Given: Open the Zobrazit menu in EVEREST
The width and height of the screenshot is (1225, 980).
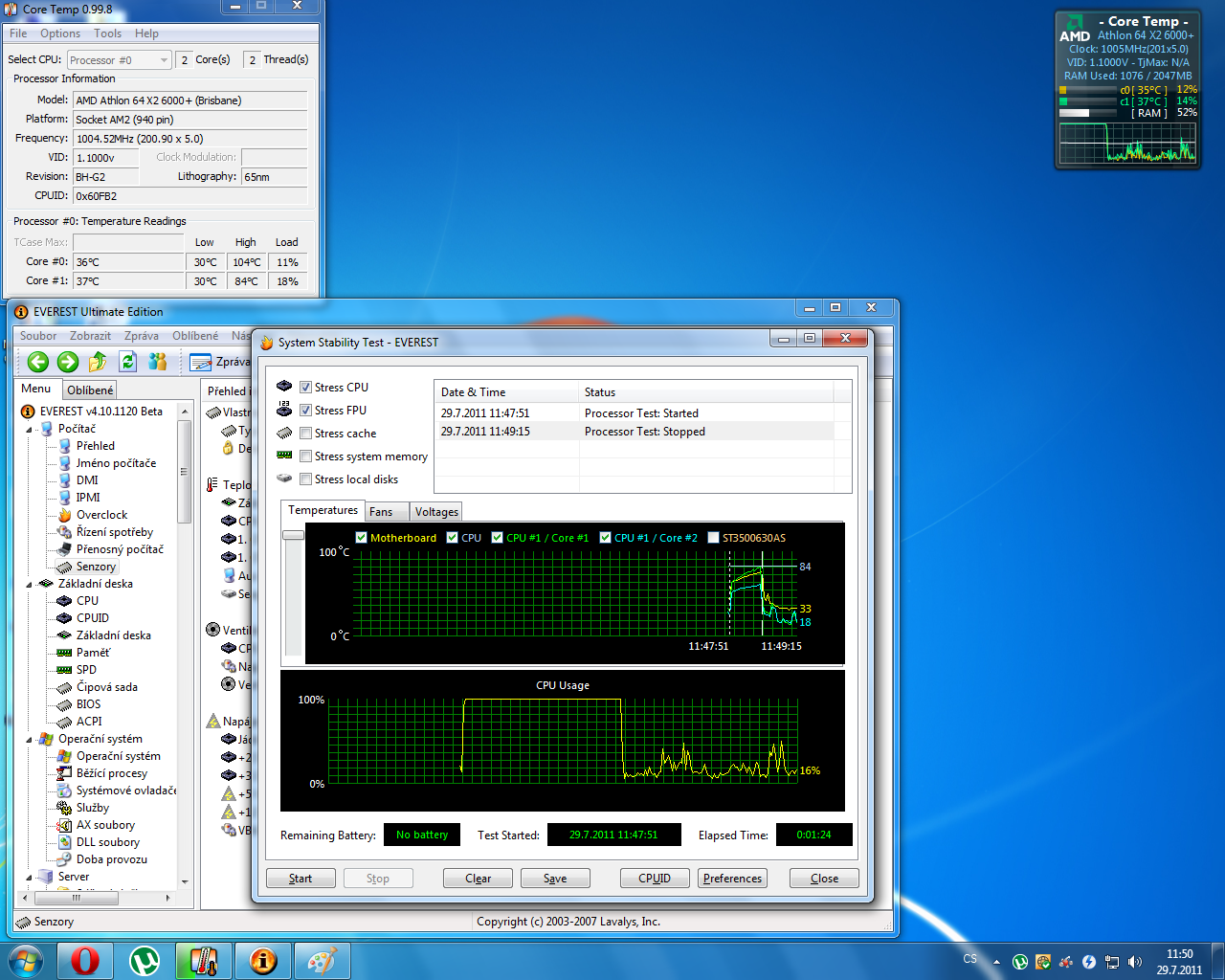Looking at the screenshot, I should point(90,336).
